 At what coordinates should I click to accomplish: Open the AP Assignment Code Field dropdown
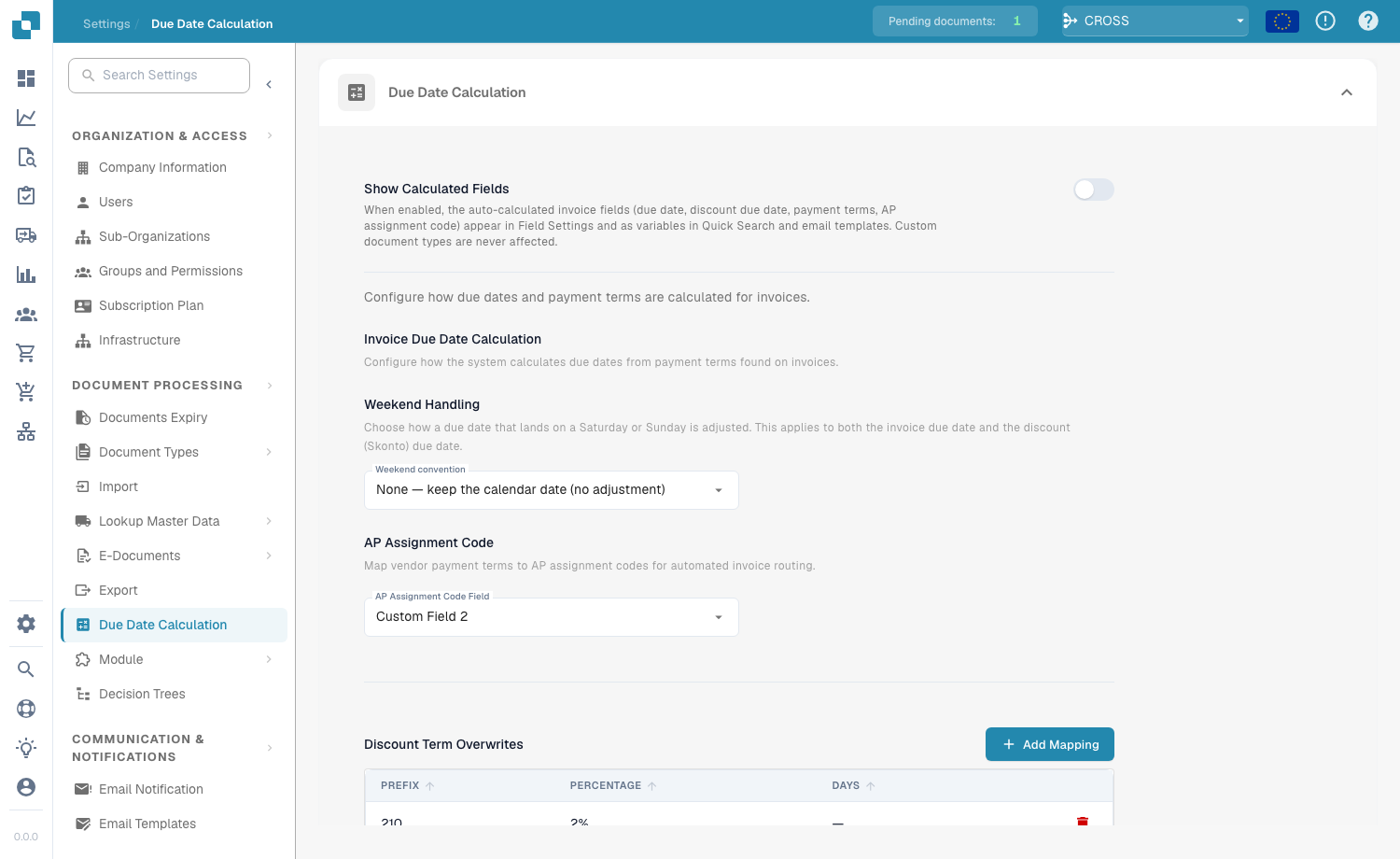pyautogui.click(x=552, y=617)
